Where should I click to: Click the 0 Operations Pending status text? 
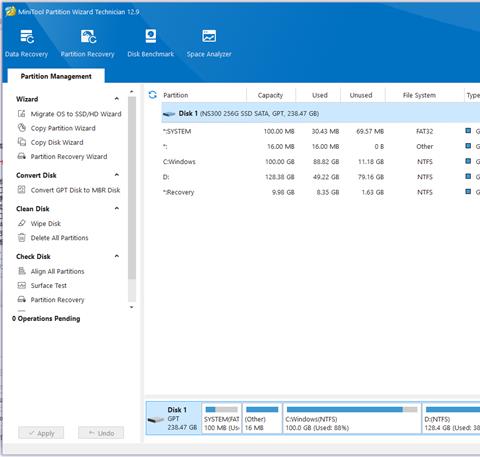point(46,318)
